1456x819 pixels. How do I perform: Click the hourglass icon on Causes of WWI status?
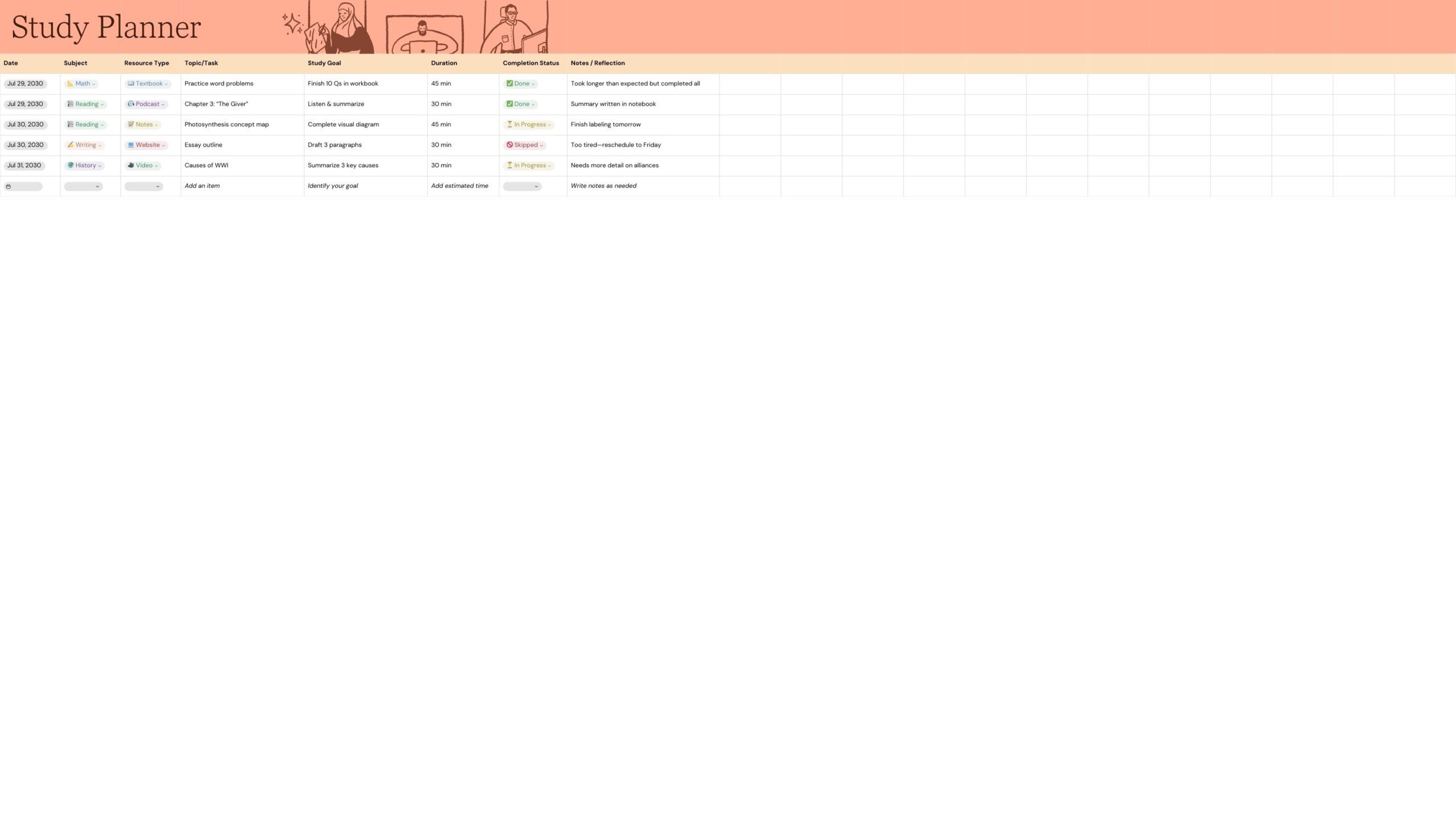(x=510, y=165)
